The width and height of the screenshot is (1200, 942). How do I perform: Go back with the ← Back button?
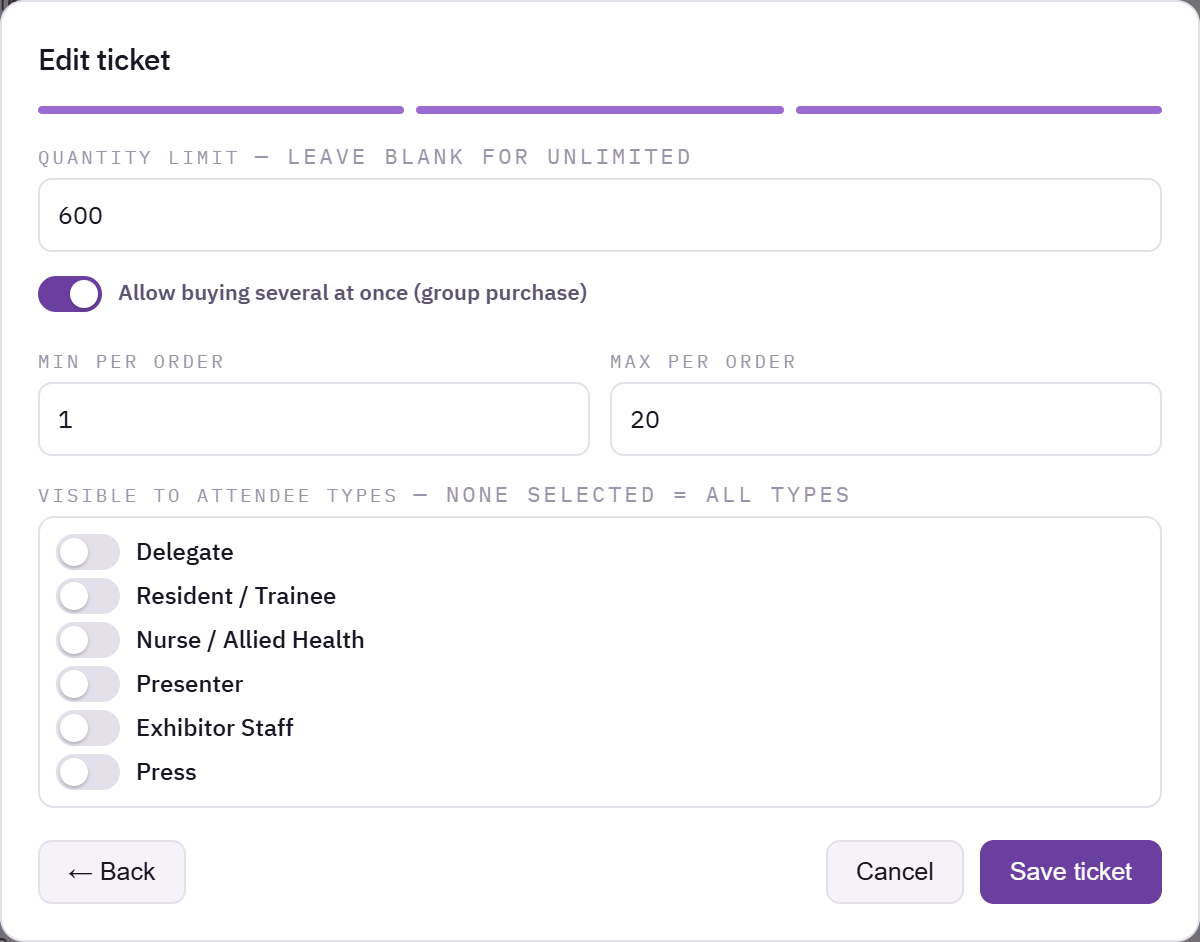pyautogui.click(x=112, y=872)
